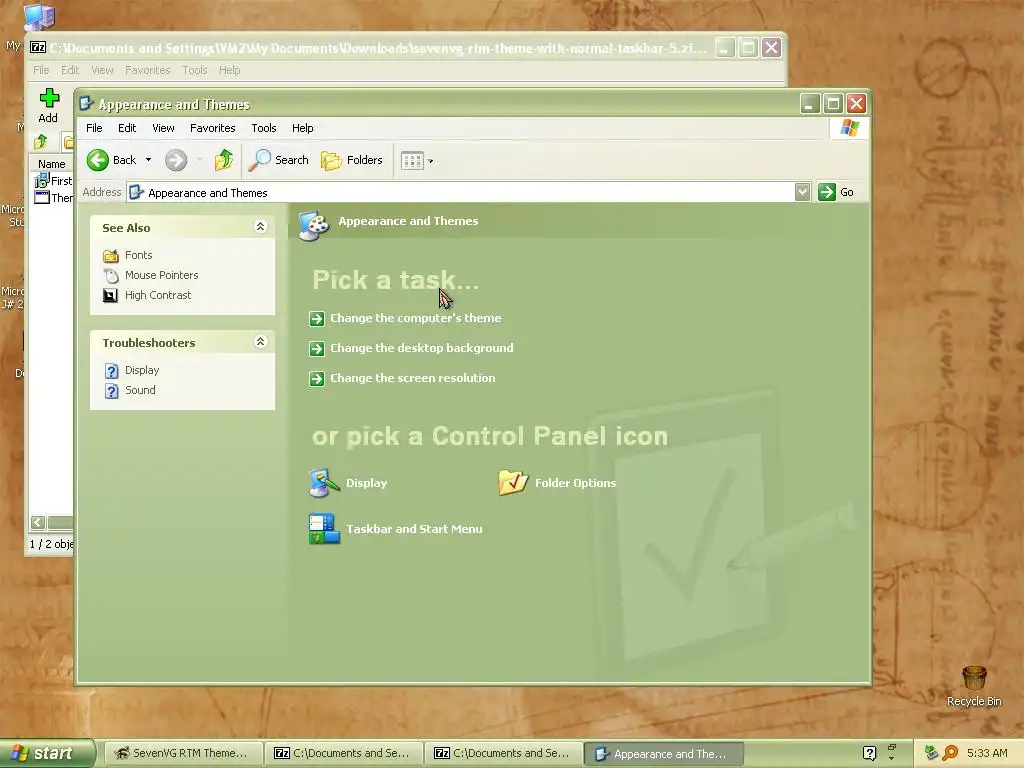Open the Sound troubleshooter
The height and width of the screenshot is (768, 1024).
pyautogui.click(x=140, y=390)
